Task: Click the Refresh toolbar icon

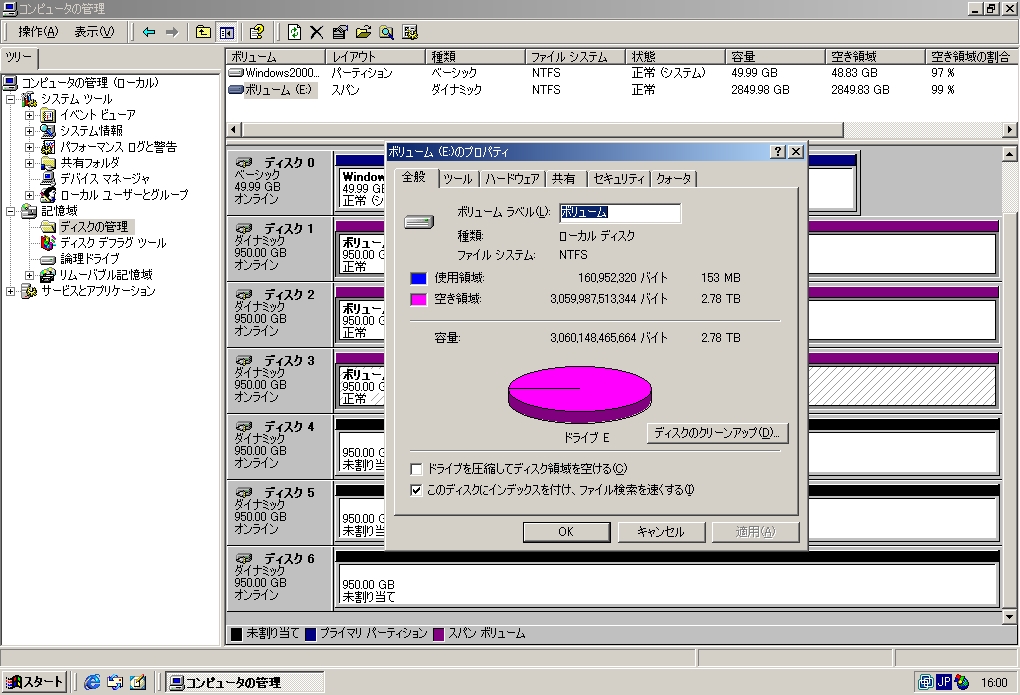Action: 295,32
